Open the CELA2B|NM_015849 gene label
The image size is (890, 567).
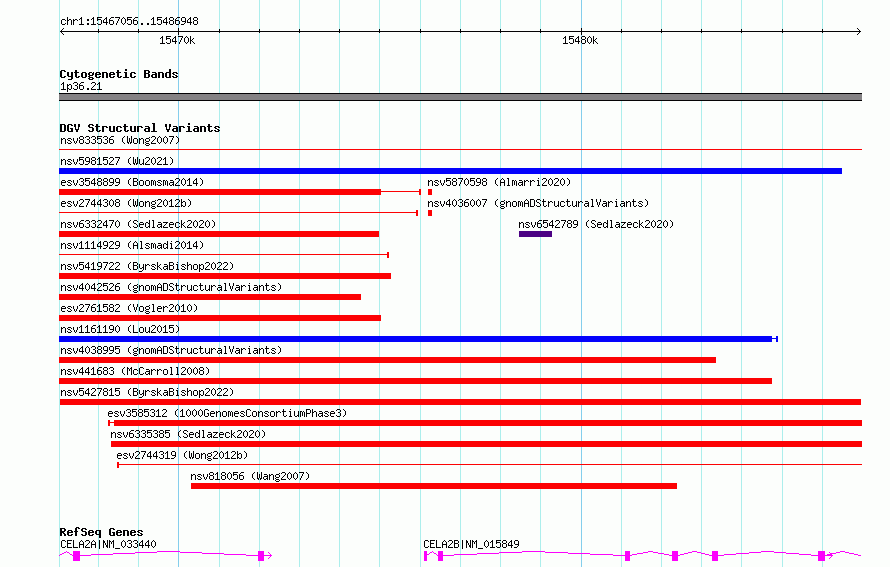(x=471, y=544)
